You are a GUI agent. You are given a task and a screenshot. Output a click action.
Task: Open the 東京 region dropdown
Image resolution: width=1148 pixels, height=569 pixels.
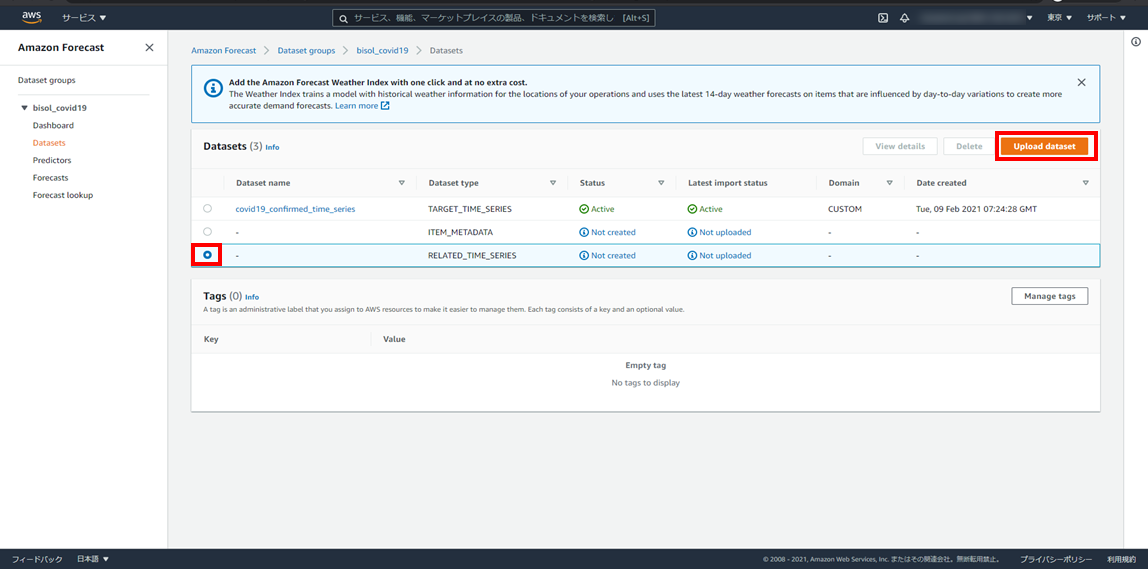tap(1059, 18)
